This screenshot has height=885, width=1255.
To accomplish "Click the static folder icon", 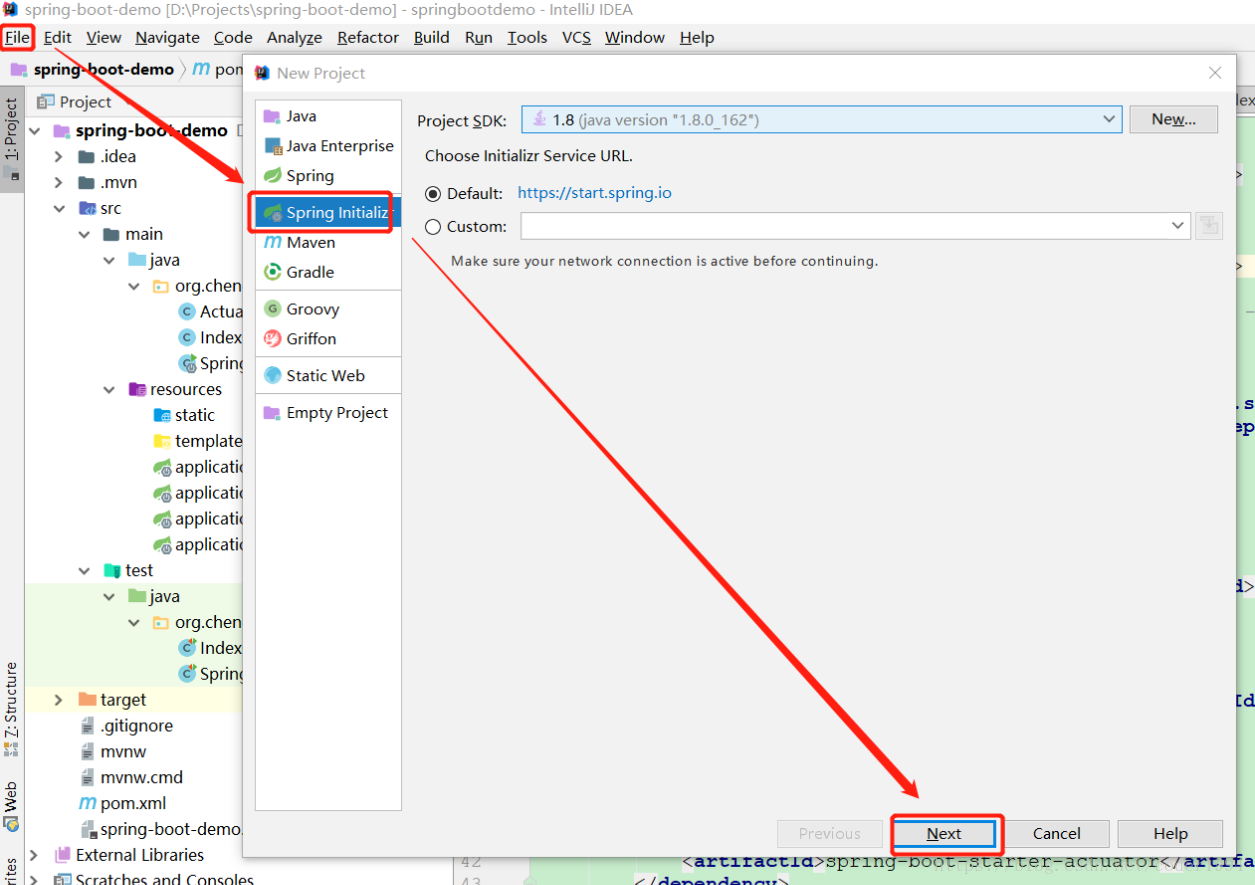I will pos(162,415).
